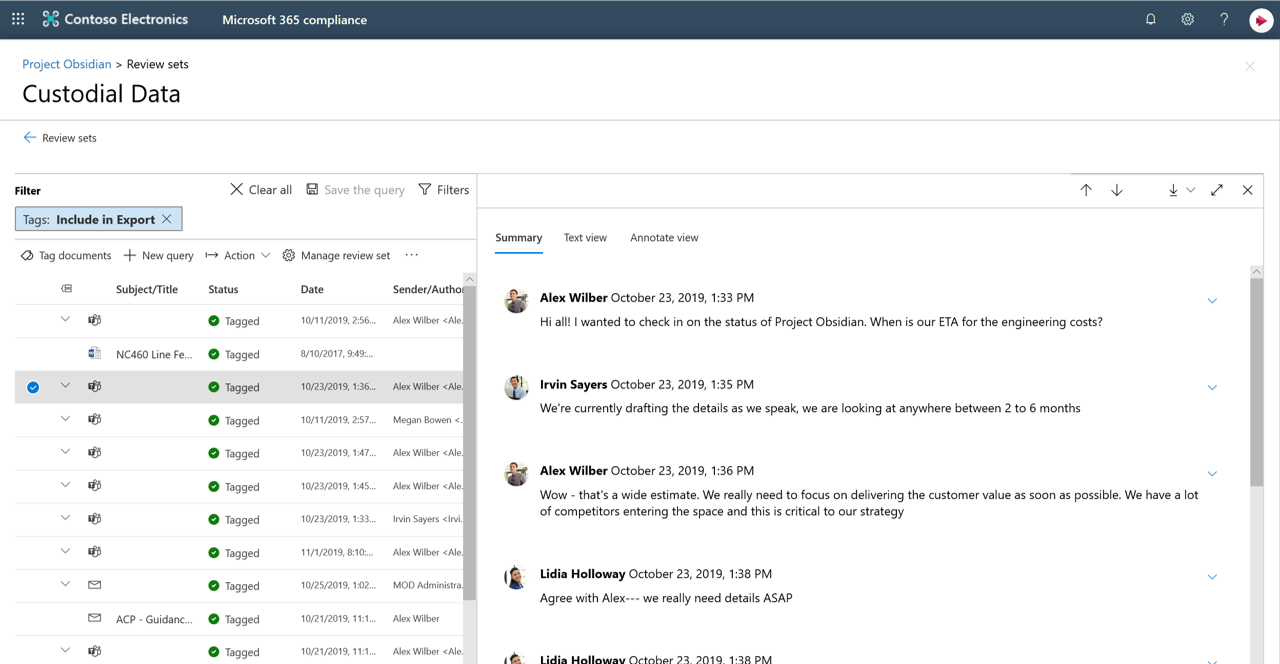Open the Annotate view tab
1280x664 pixels.
pyautogui.click(x=664, y=237)
